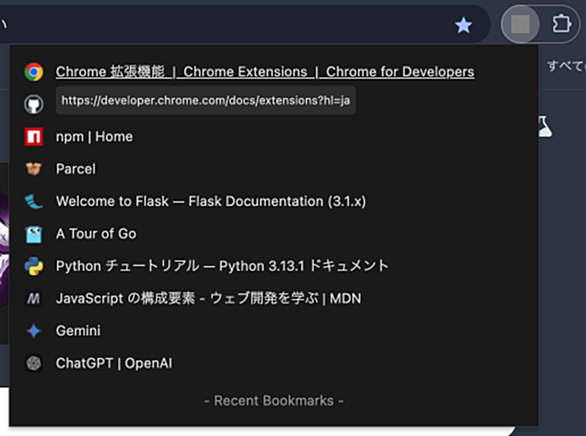Click the red npm favicon
This screenshot has height=436, width=586.
(x=34, y=137)
